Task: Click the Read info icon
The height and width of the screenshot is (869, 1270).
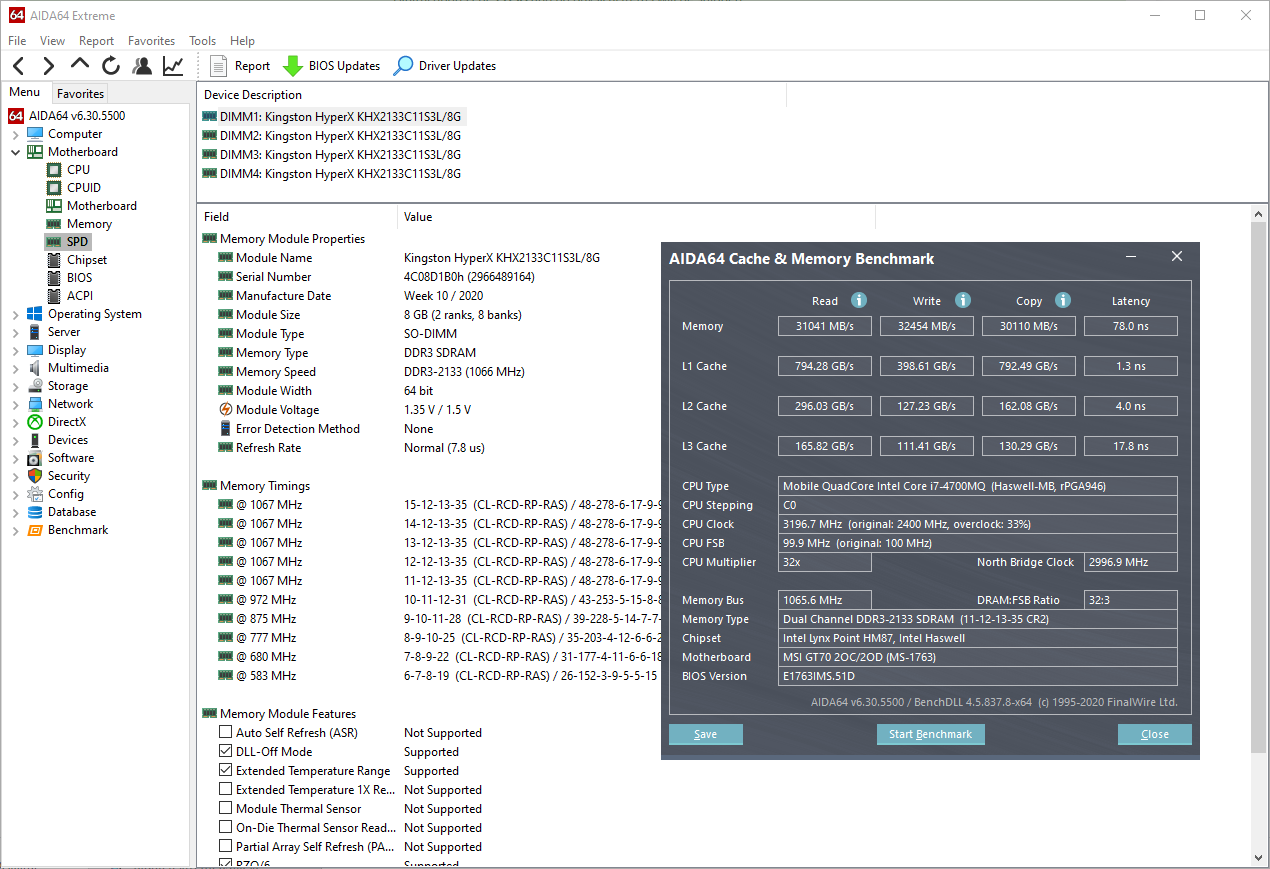Action: 858,300
